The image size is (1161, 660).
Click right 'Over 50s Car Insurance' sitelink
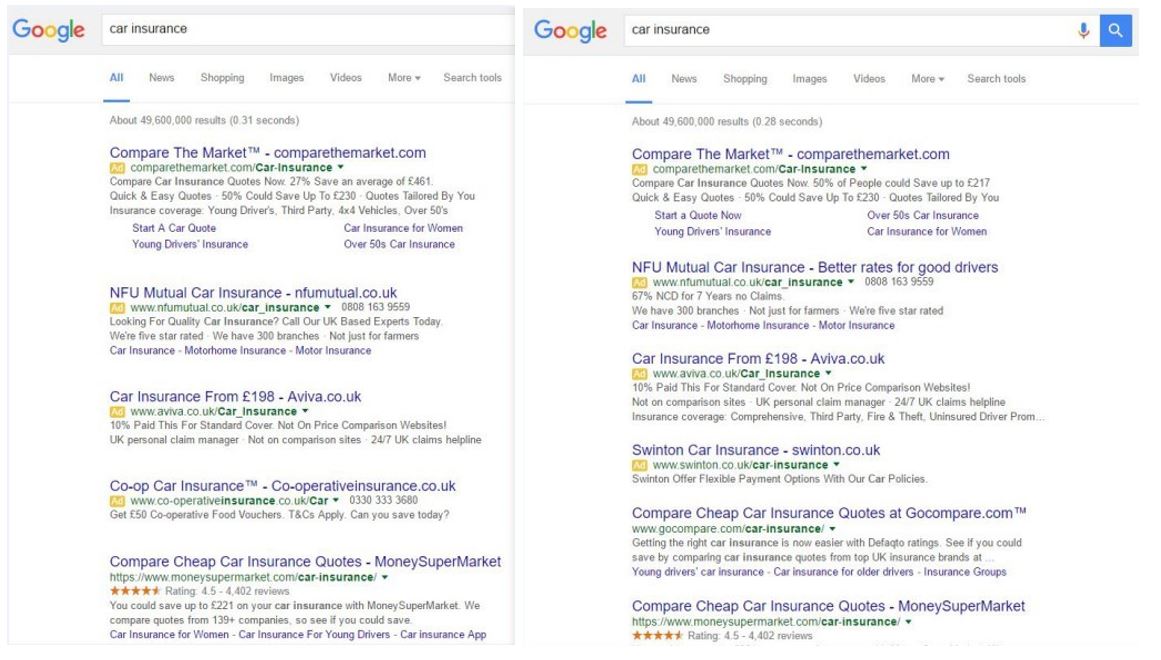[923, 215]
